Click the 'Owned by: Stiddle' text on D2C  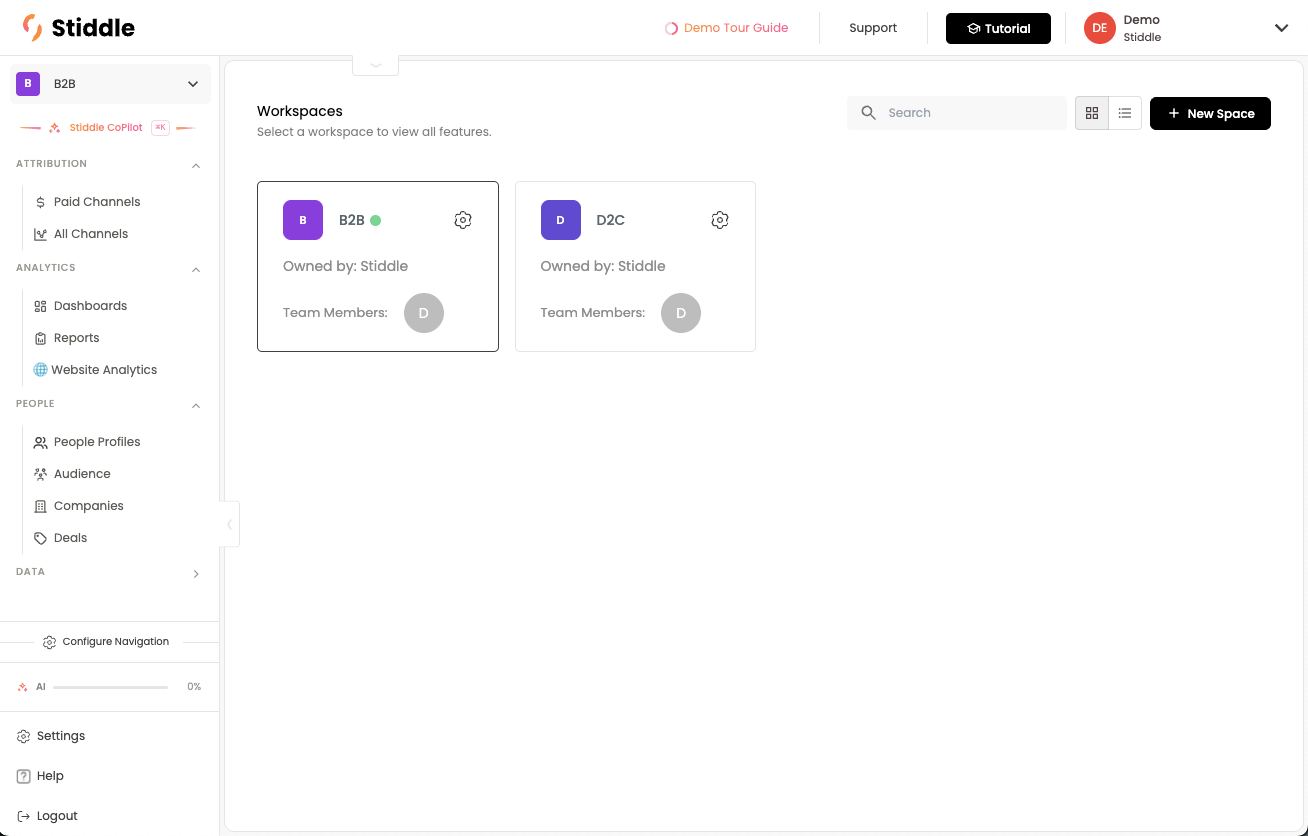[x=603, y=266]
